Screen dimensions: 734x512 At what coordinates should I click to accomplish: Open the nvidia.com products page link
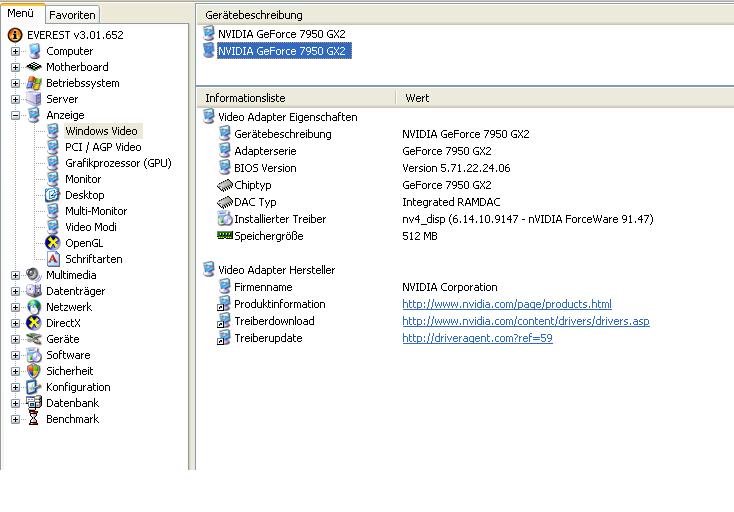[x=507, y=304]
